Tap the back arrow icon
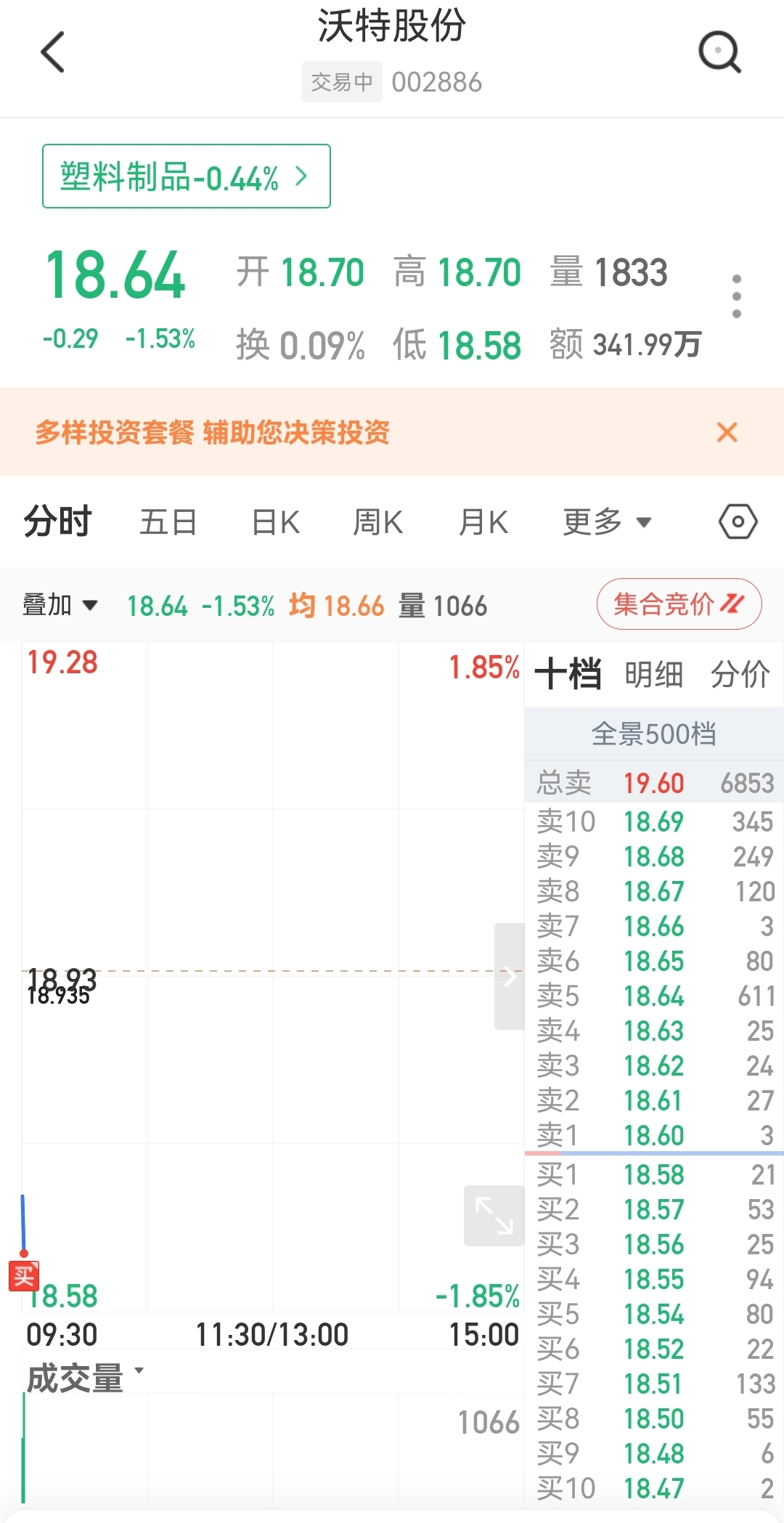 (x=52, y=52)
